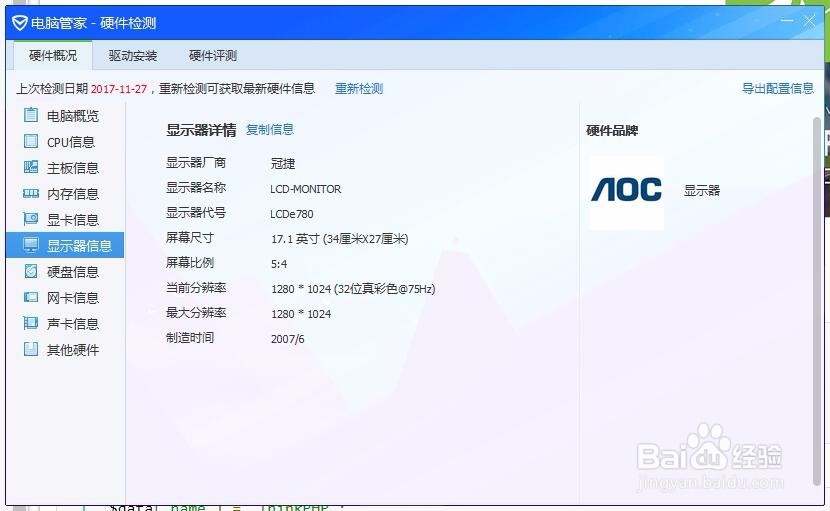Click the 硬件品牌 heading

coord(612,130)
